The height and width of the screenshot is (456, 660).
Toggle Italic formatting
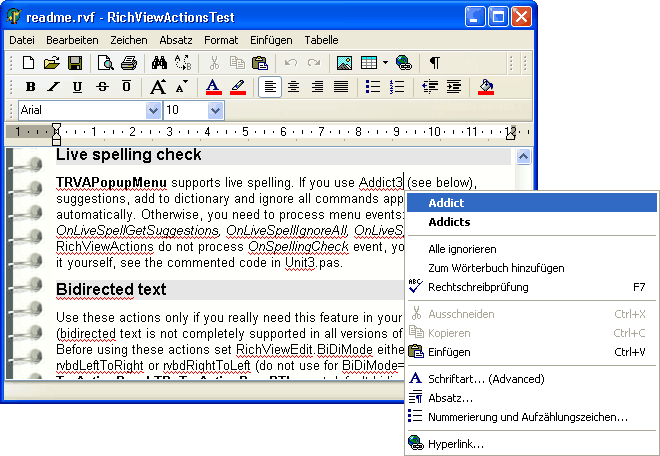[x=54, y=87]
